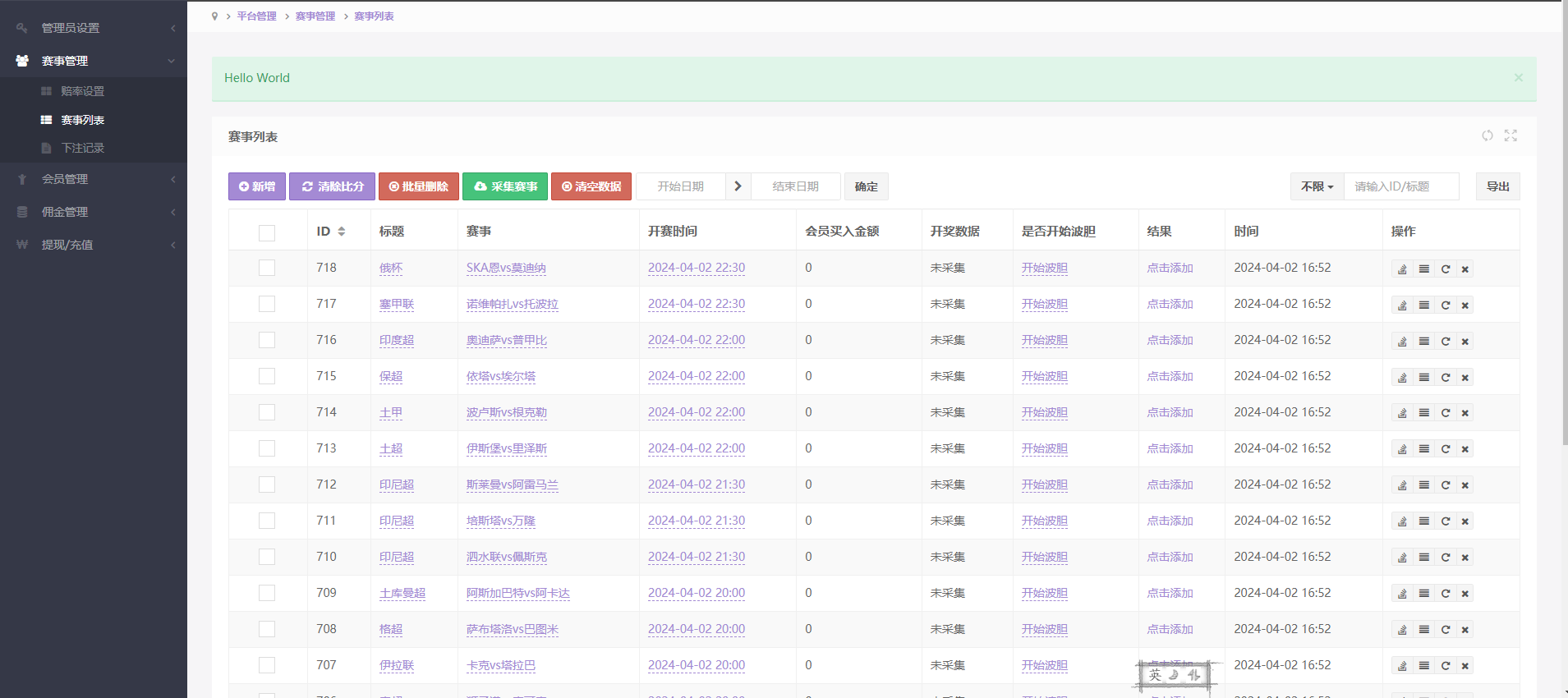Click the edit icon for row 718
The height and width of the screenshot is (698, 1568).
[x=1402, y=269]
